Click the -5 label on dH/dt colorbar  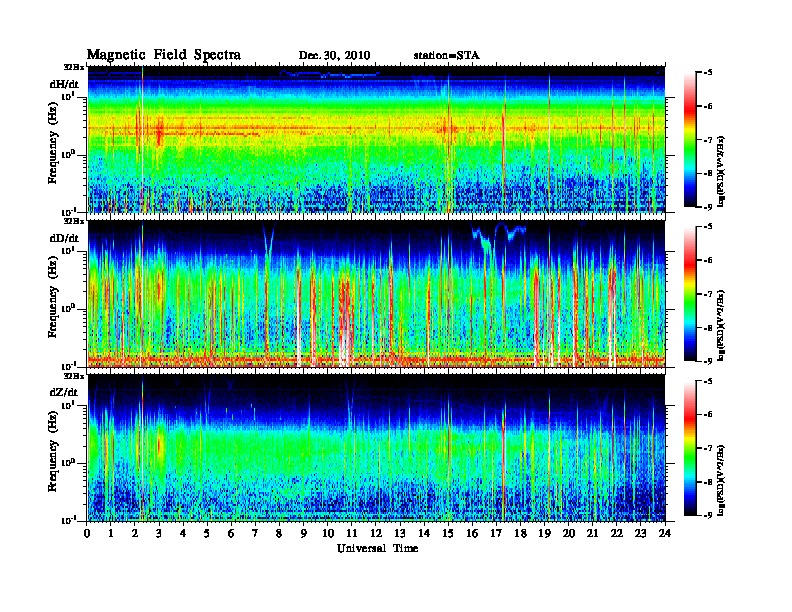point(708,72)
